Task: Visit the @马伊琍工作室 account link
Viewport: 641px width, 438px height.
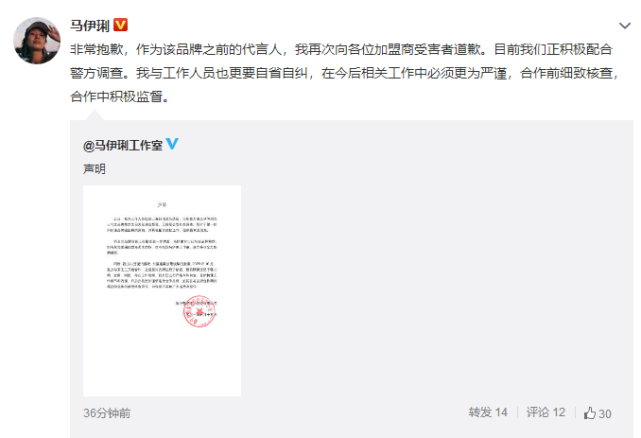Action: (123, 145)
